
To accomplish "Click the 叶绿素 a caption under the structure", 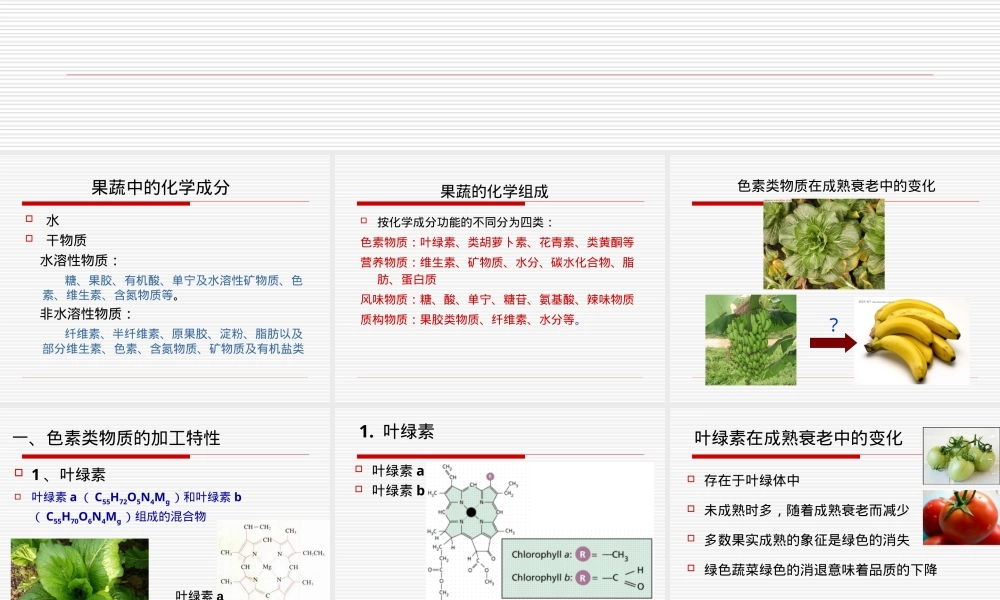I will click(200, 594).
